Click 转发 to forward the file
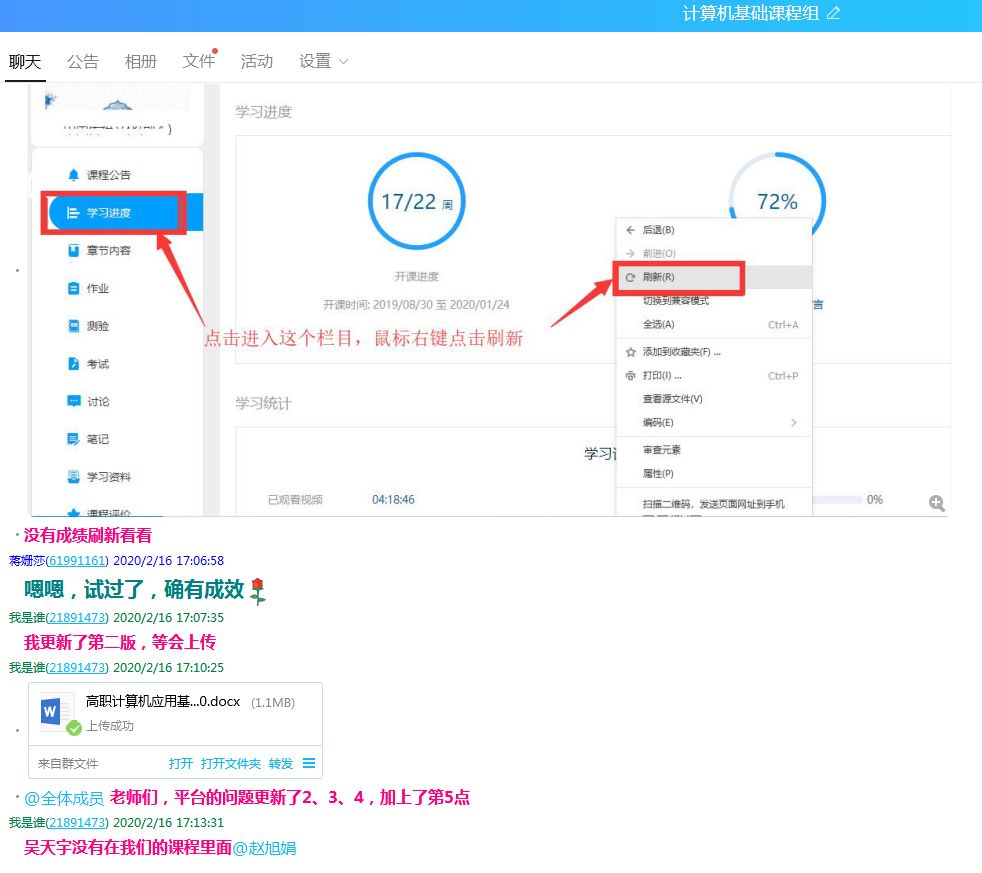Viewport: 982px width, 873px height. pos(281,763)
